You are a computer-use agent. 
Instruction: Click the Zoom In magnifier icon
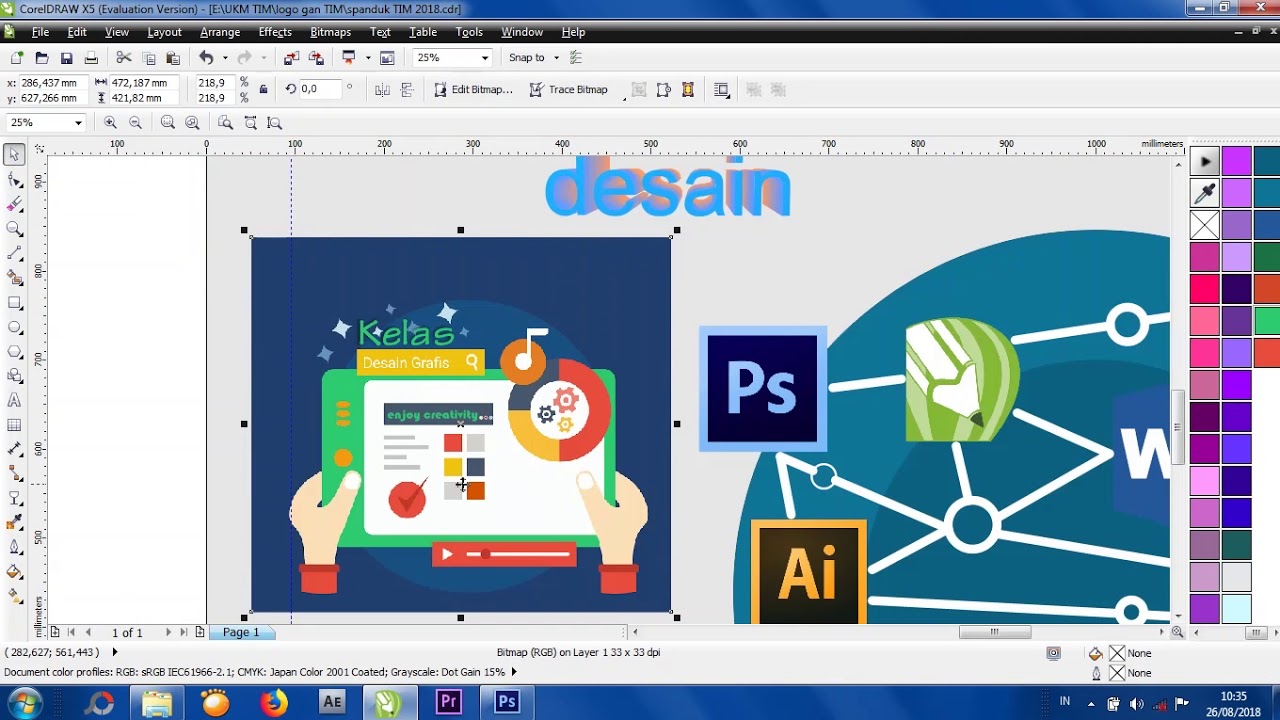[110, 123]
